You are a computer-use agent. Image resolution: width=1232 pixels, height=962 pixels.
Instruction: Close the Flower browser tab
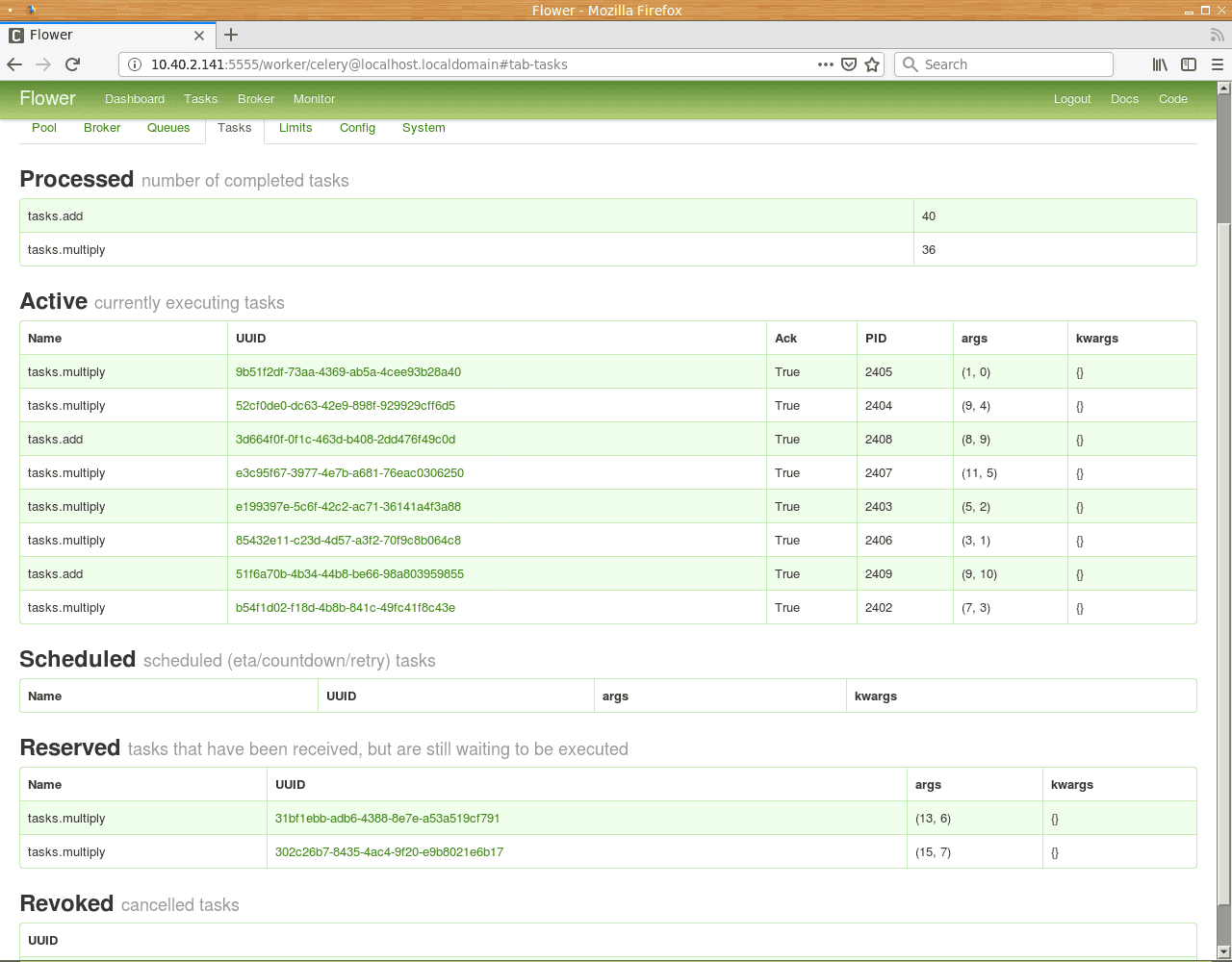coord(199,35)
